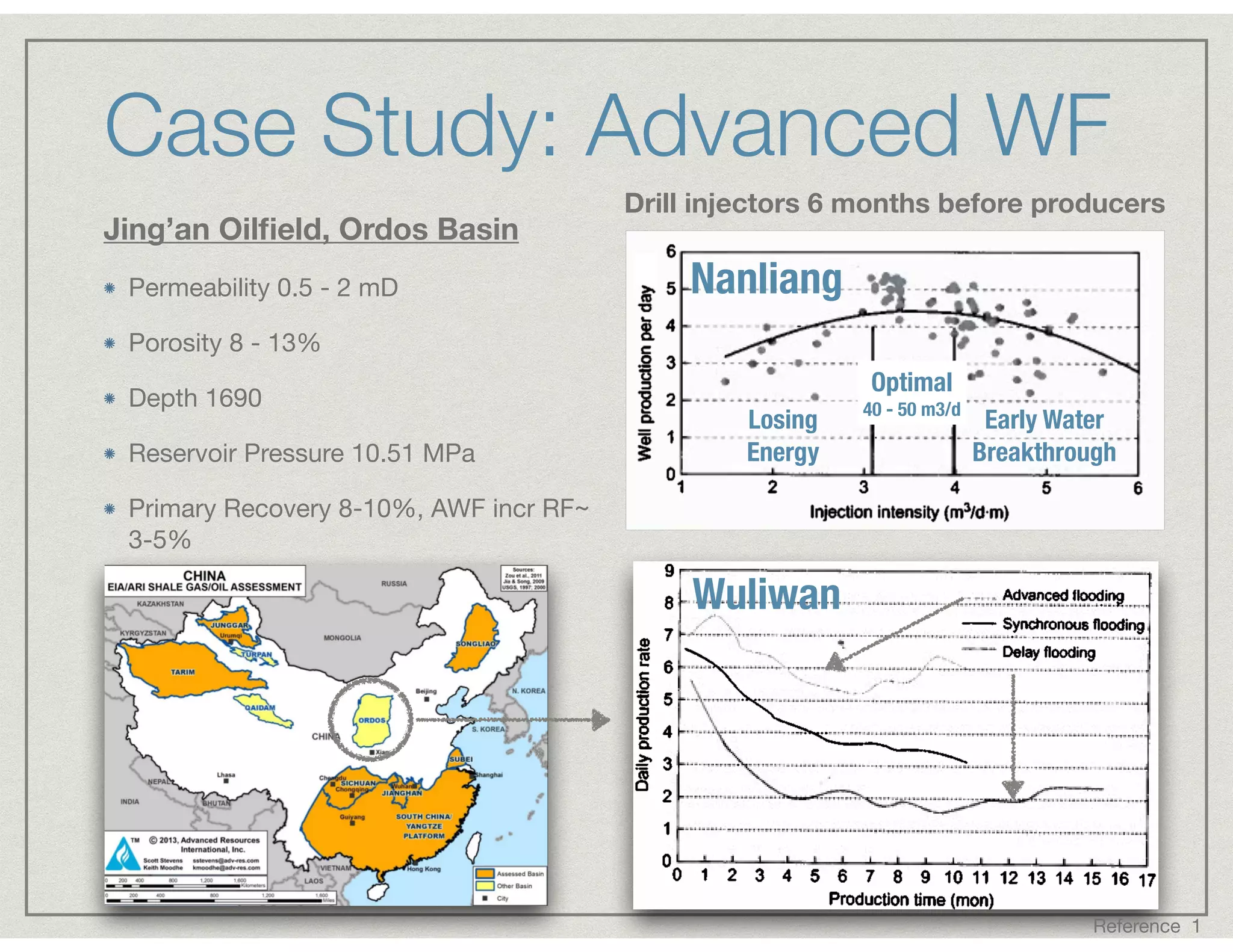The height and width of the screenshot is (952, 1233).
Task: Select the Wuliwan chart title
Action: 766,594
